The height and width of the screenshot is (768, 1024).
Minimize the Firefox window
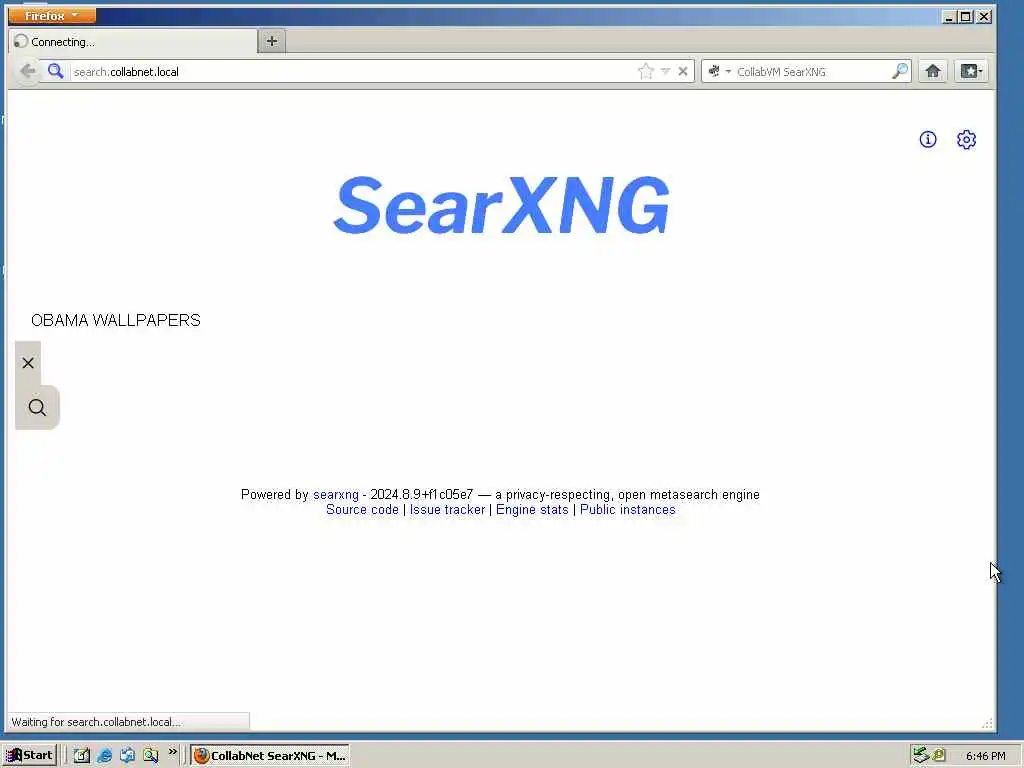950,16
